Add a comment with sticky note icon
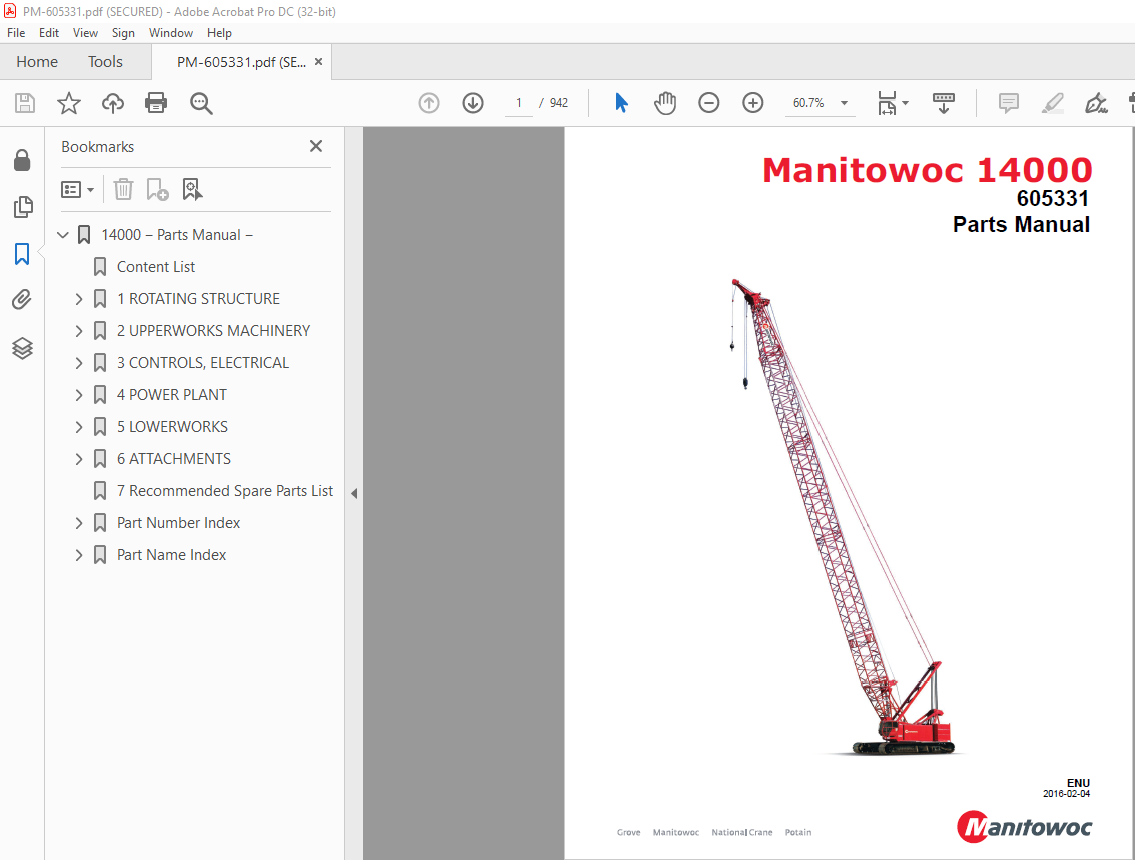The image size is (1135, 860). [x=1008, y=103]
